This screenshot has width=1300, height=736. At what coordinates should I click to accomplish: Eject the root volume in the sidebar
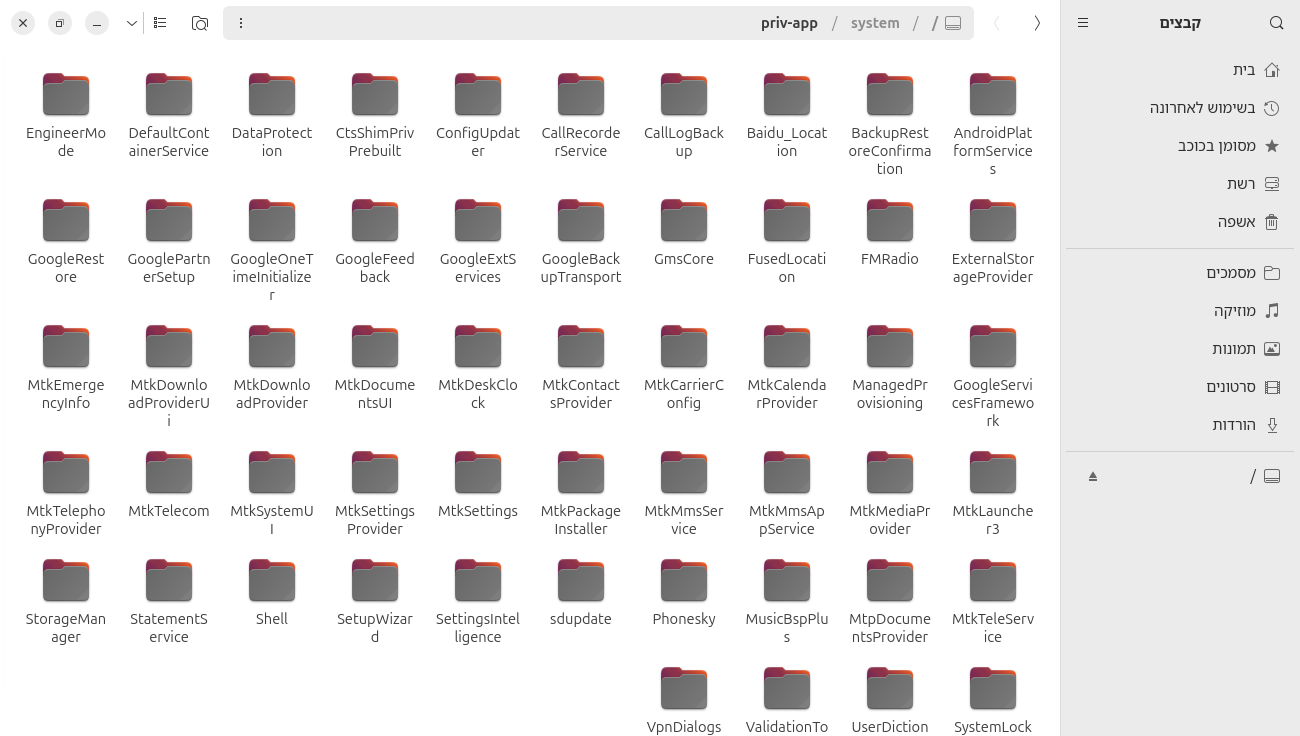coord(1093,476)
